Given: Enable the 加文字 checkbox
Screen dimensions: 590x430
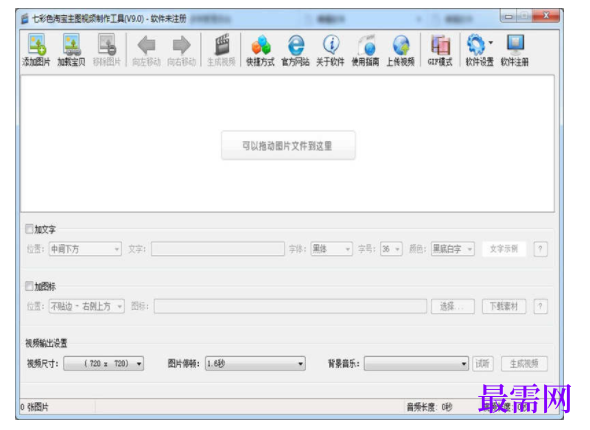Looking at the screenshot, I should [x=29, y=229].
